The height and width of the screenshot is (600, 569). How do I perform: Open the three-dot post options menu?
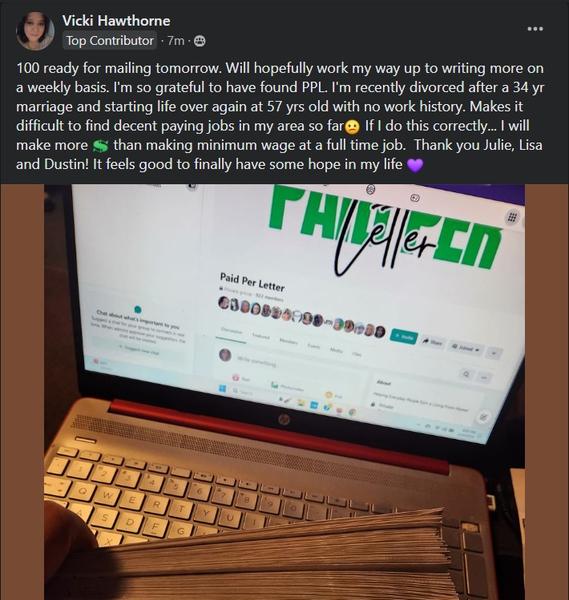tap(535, 29)
